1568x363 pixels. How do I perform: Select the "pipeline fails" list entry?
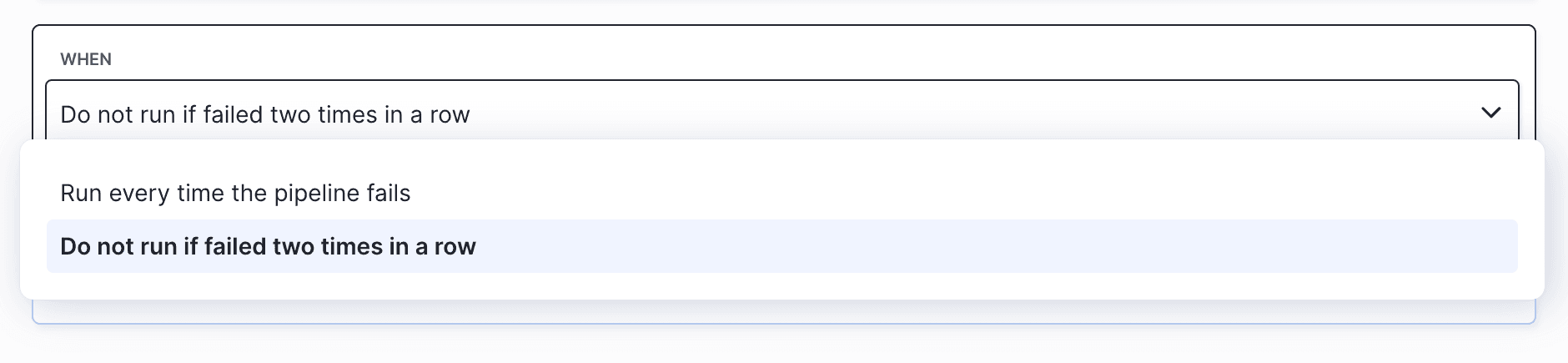[235, 194]
